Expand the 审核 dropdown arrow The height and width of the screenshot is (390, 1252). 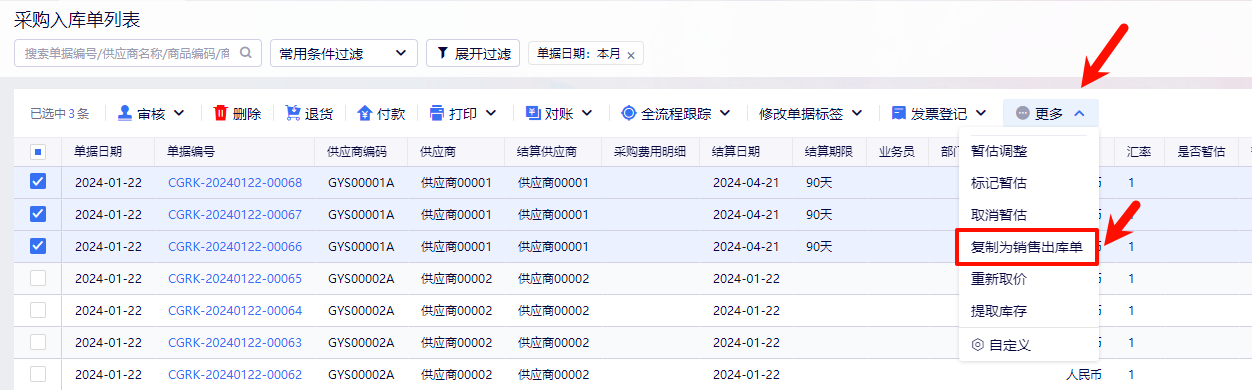(x=180, y=113)
